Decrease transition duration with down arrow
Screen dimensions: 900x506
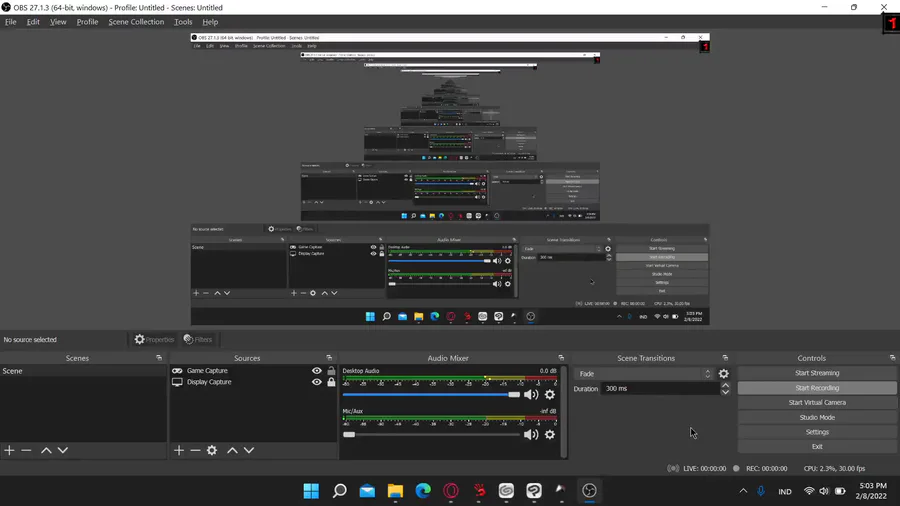tap(725, 392)
